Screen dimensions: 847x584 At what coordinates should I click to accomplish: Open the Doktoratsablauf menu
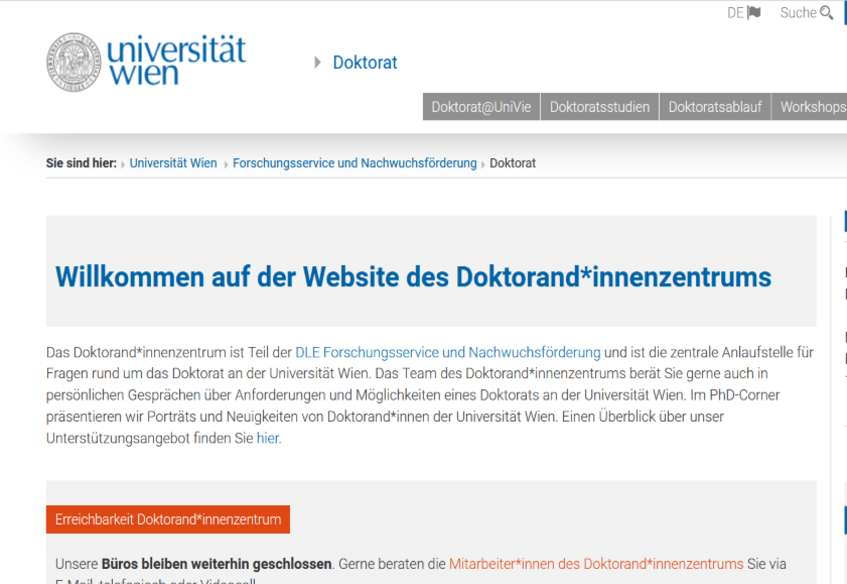click(x=715, y=107)
